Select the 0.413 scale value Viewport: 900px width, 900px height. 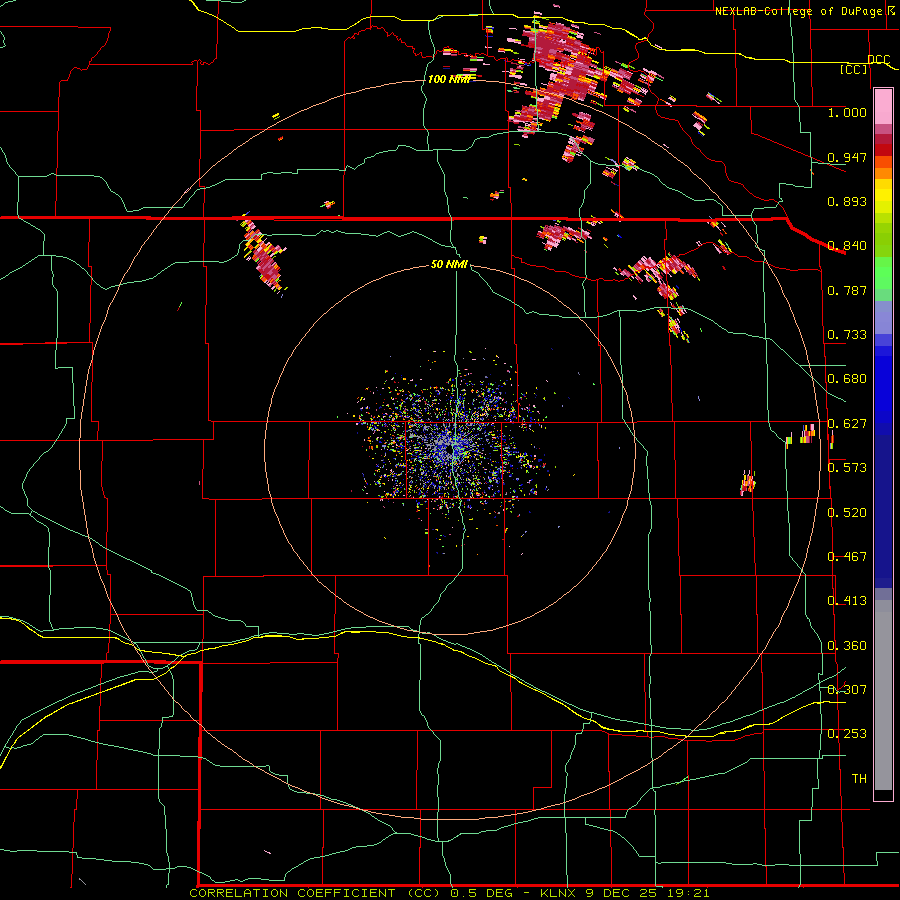pos(847,601)
